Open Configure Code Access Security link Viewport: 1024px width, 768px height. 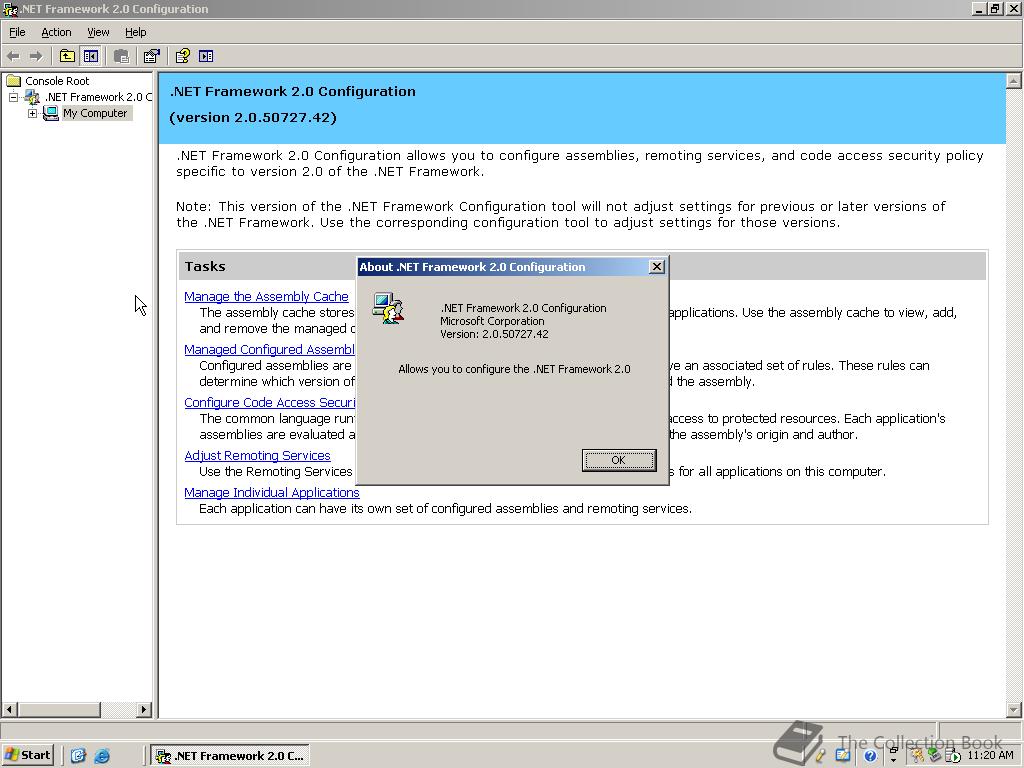[x=270, y=402]
